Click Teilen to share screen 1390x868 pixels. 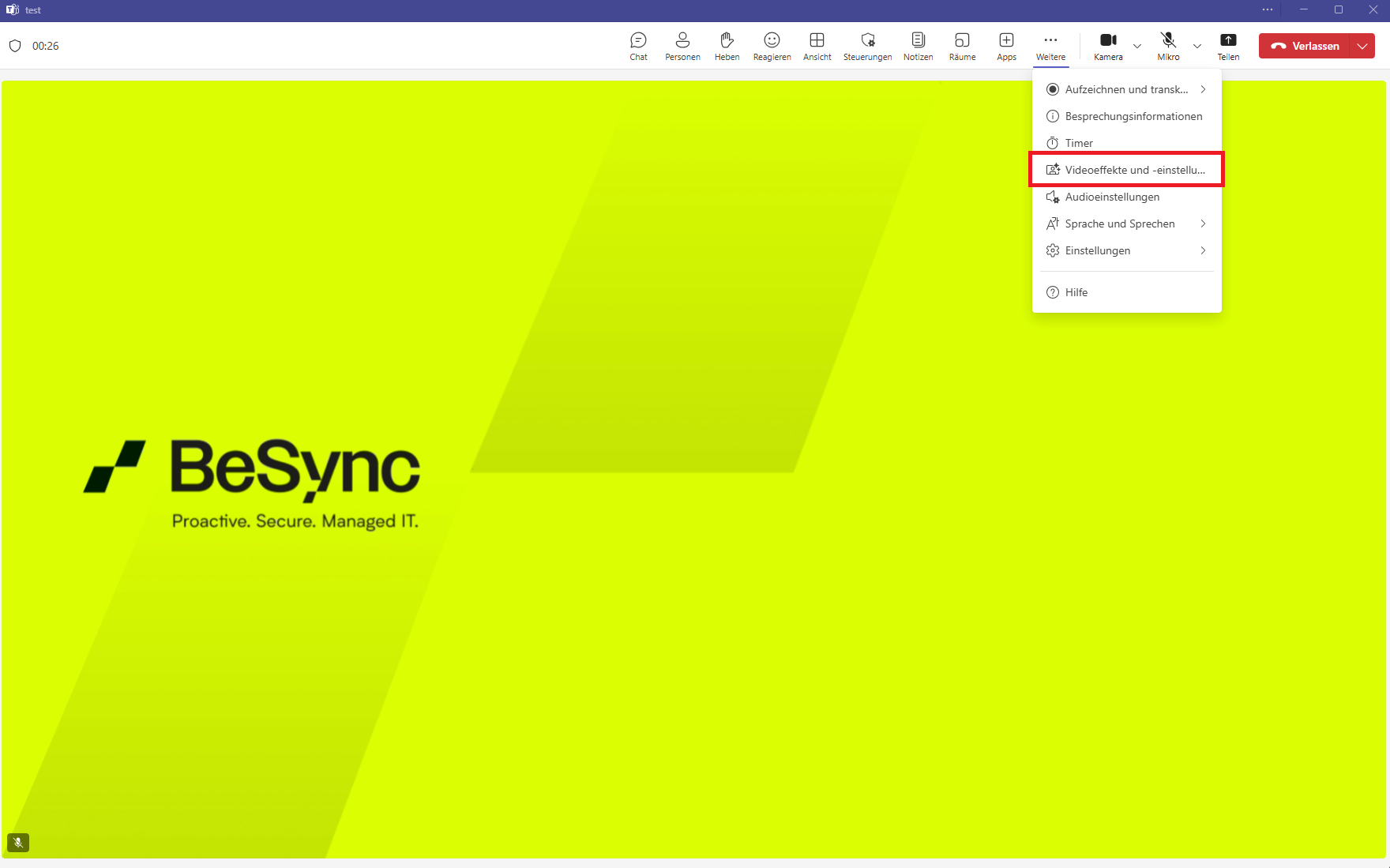(1228, 46)
